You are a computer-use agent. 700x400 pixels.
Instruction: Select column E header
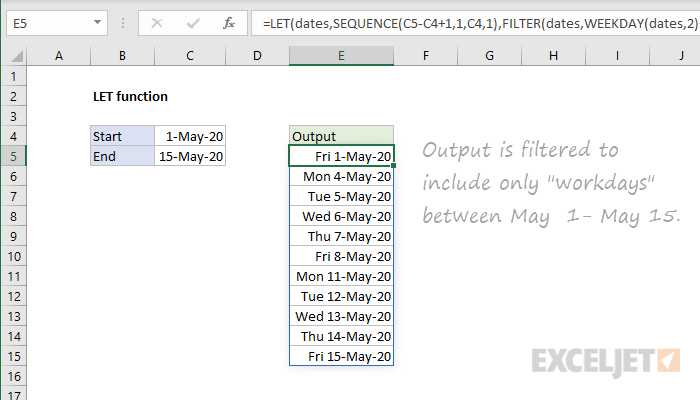click(x=341, y=56)
